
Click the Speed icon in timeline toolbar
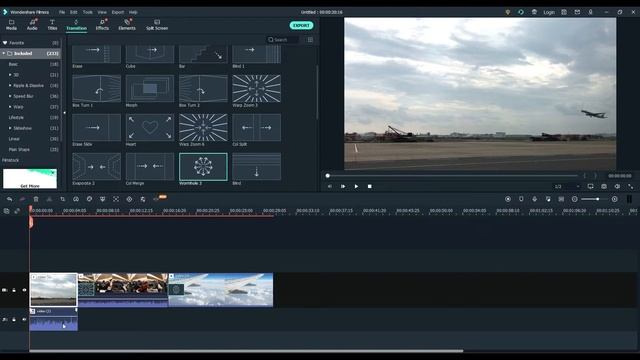pos(76,199)
